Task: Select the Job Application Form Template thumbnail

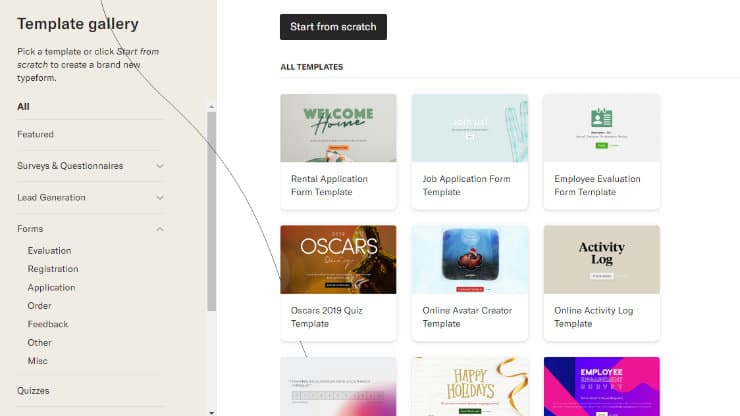Action: coord(469,128)
